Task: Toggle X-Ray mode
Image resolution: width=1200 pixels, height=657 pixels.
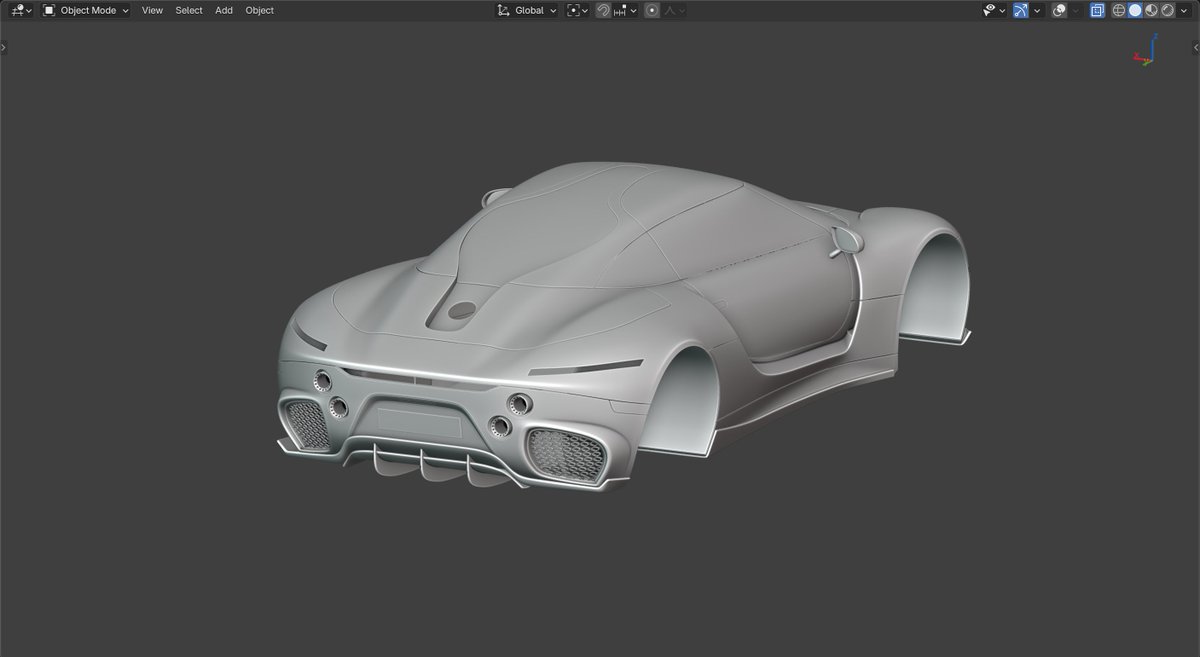Action: (1098, 10)
